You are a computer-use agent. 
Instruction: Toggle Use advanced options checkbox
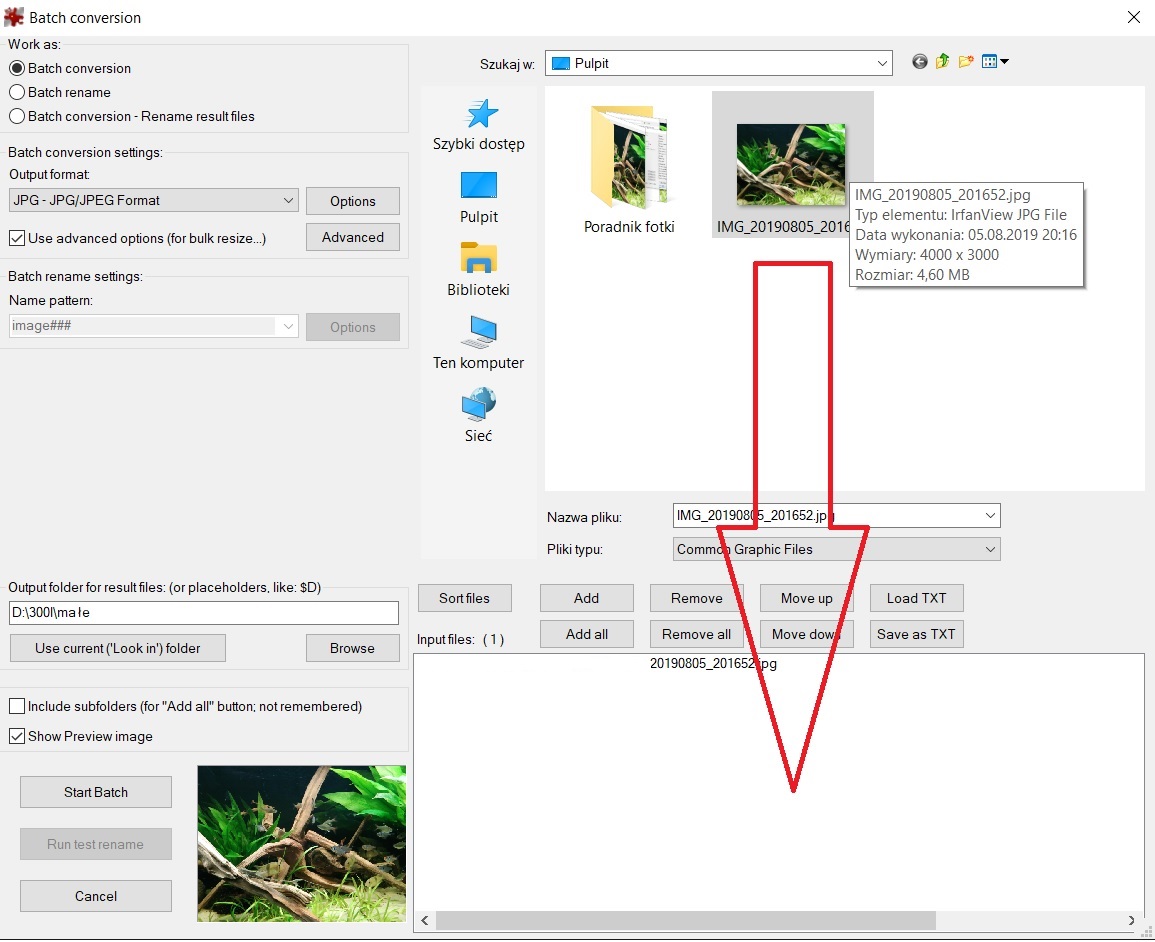[x=17, y=238]
